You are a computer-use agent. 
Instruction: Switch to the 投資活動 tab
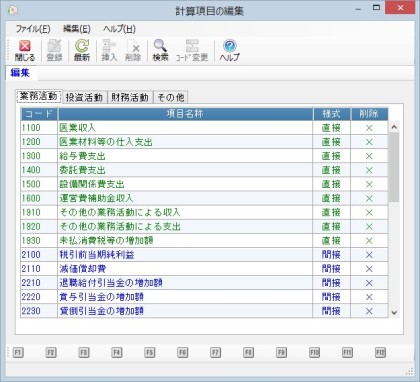tap(84, 97)
